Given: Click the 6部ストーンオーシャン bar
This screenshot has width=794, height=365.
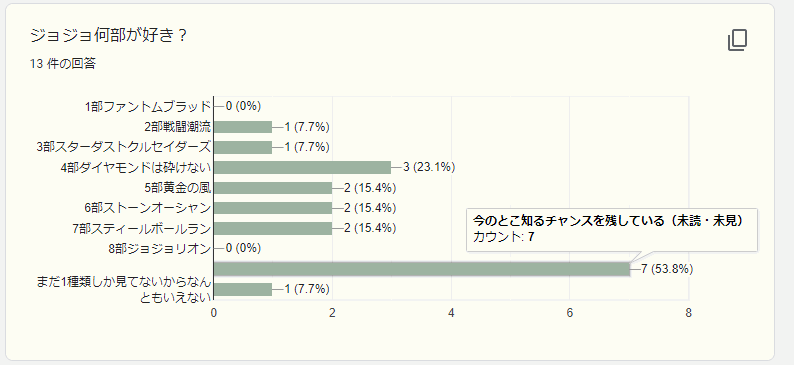Looking at the screenshot, I should (x=273, y=208).
